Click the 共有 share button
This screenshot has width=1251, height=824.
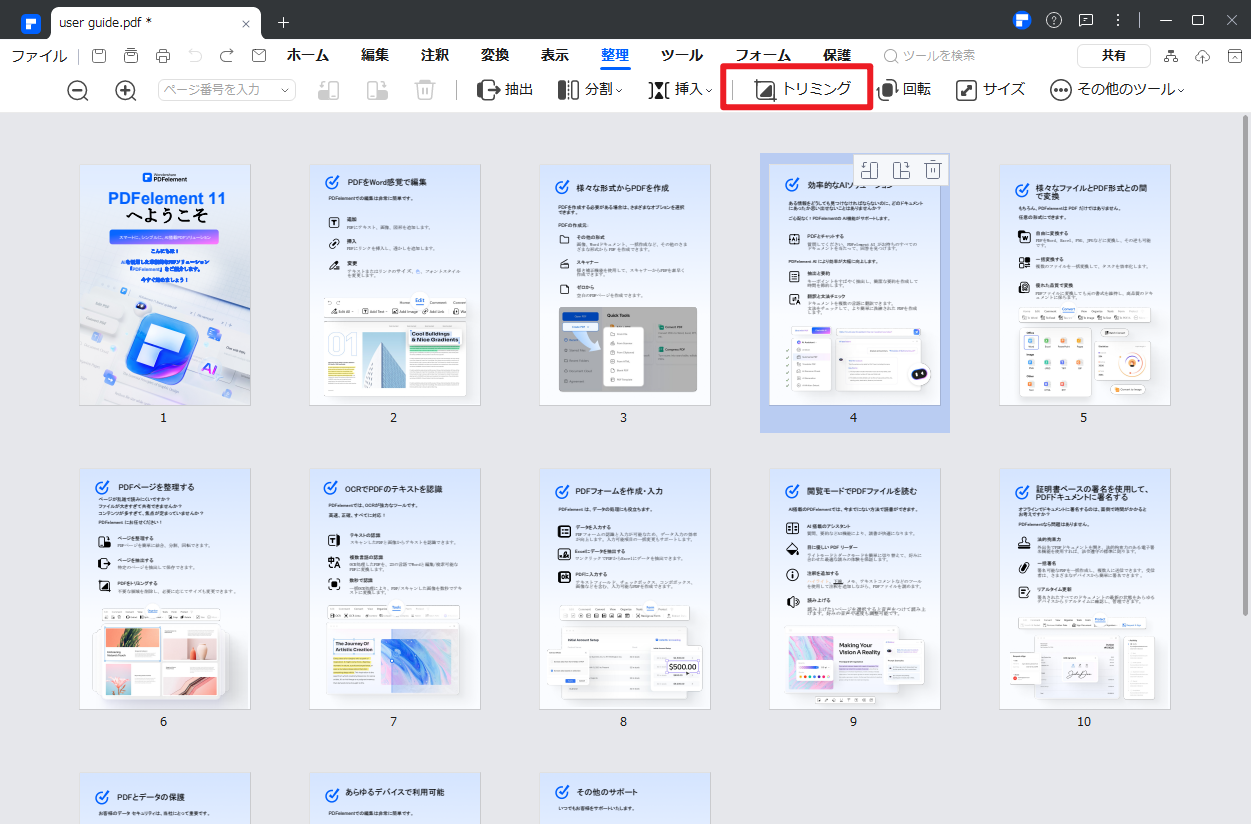[x=1114, y=56]
